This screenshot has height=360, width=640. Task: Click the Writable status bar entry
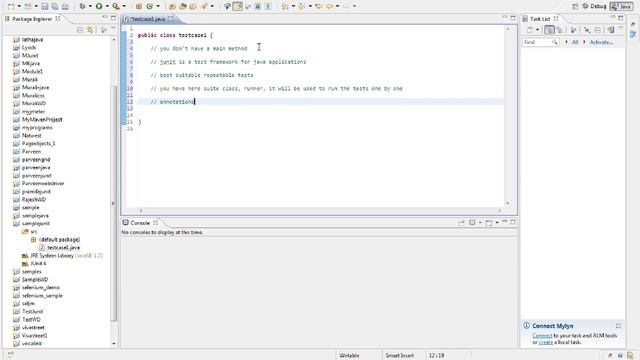pos(349,356)
